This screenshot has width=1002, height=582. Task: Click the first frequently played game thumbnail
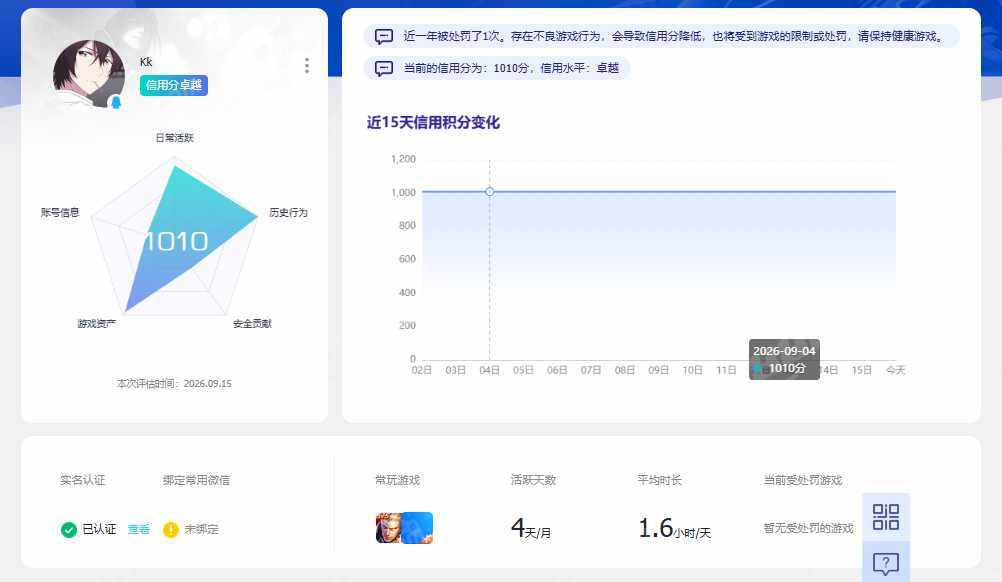coord(389,528)
